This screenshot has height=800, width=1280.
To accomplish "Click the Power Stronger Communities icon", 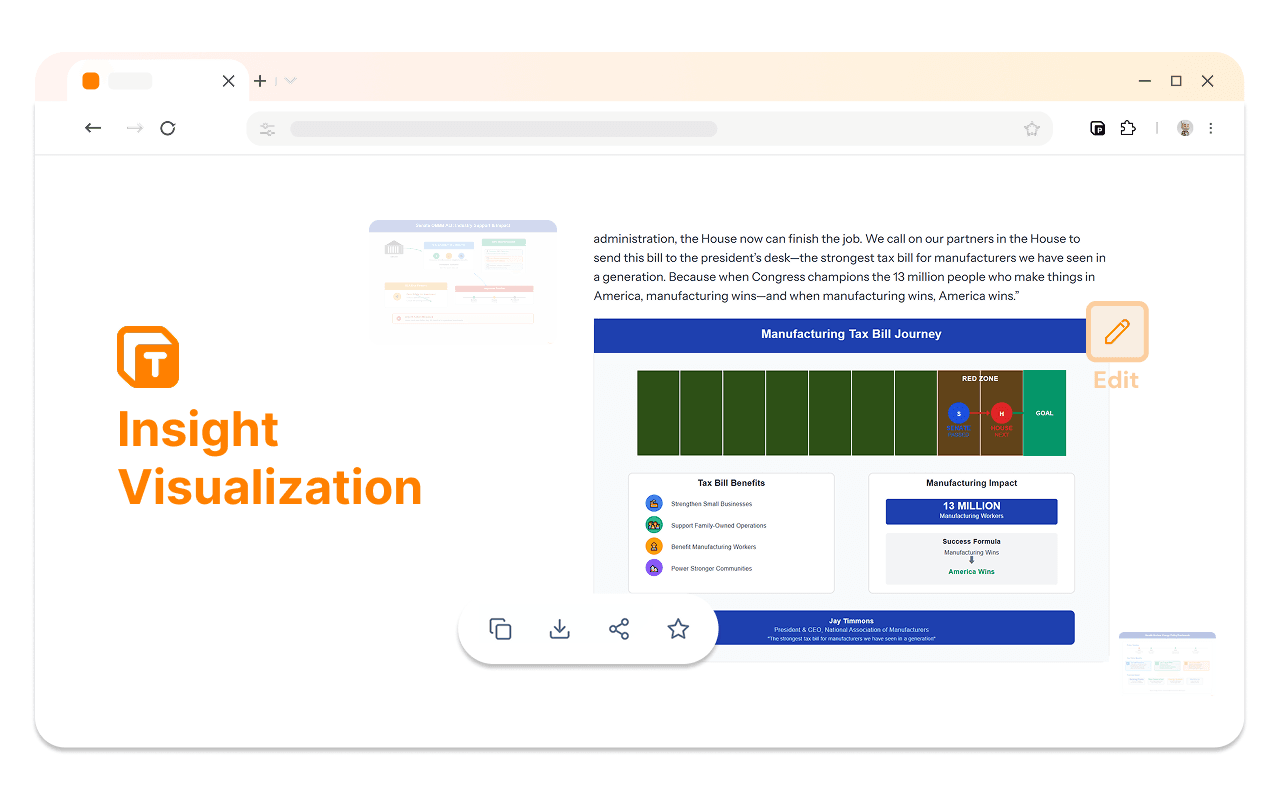I will tap(654, 568).
